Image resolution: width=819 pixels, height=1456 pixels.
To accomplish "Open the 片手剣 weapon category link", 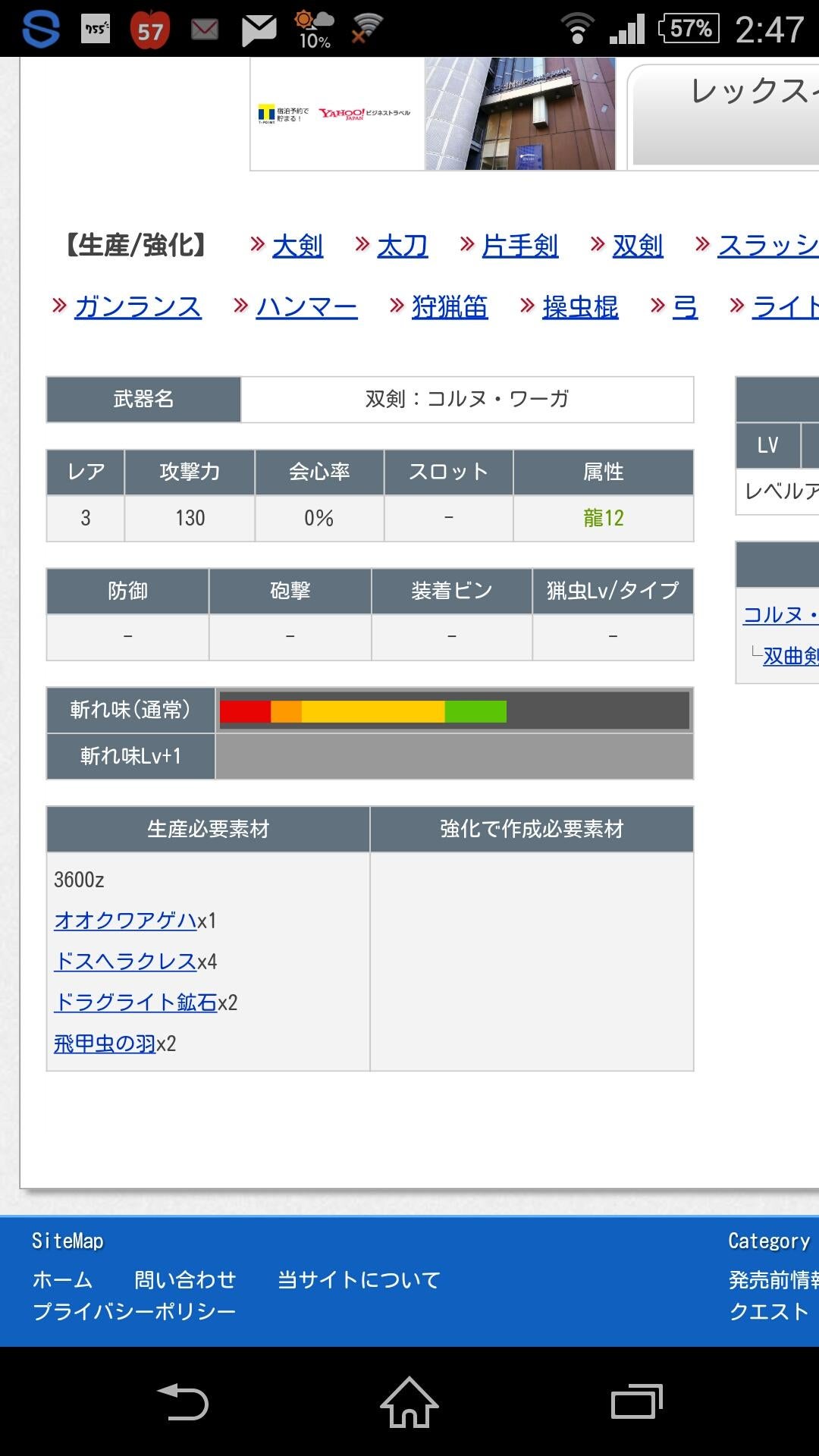I will point(520,245).
